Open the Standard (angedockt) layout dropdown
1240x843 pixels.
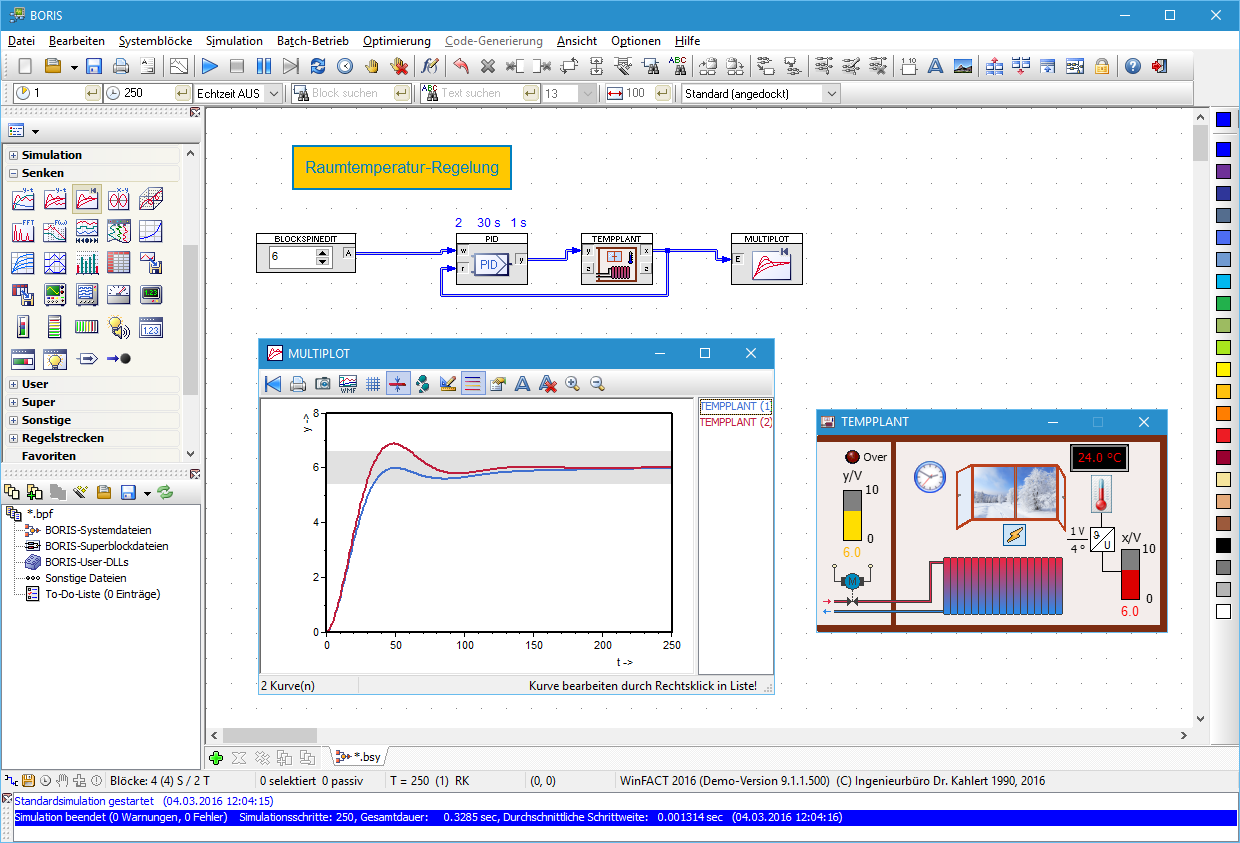760,93
